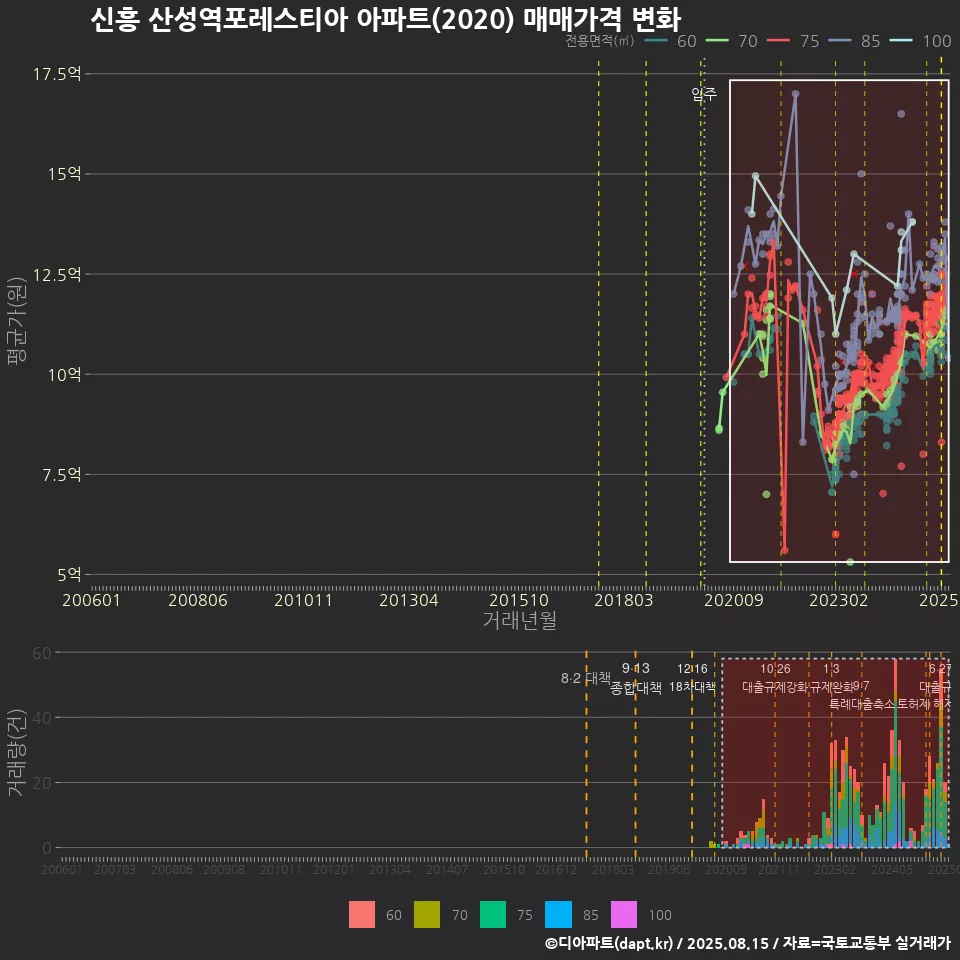The width and height of the screenshot is (960, 960).
Task: Click the 201304 label on price chart x-axis
Action: (409, 600)
